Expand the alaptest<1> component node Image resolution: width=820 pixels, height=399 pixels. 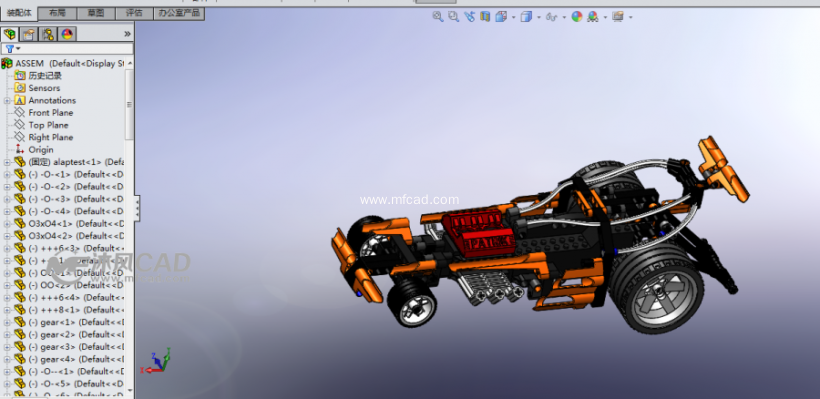coord(7,162)
